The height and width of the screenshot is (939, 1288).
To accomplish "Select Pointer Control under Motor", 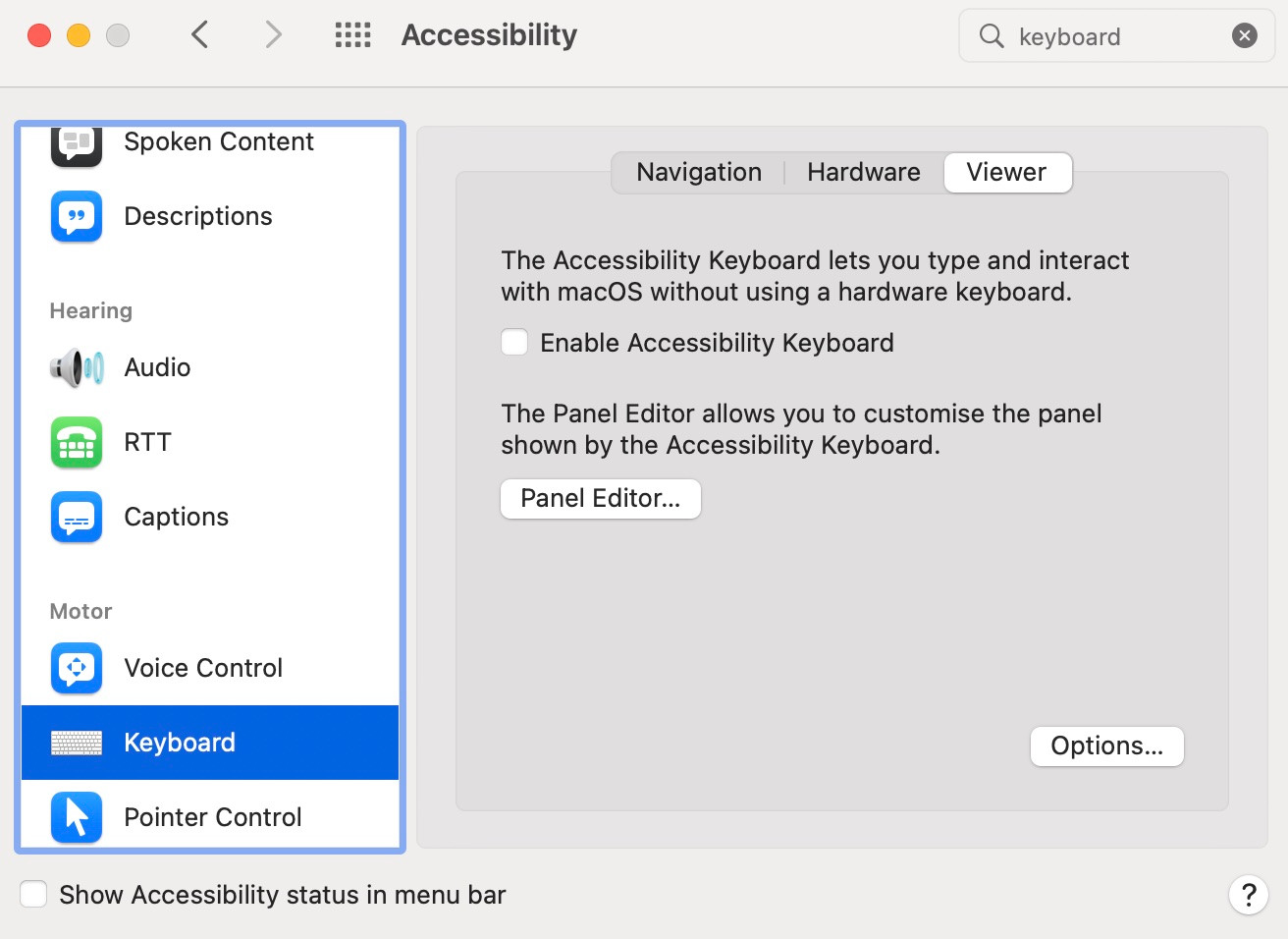I will pyautogui.click(x=211, y=816).
